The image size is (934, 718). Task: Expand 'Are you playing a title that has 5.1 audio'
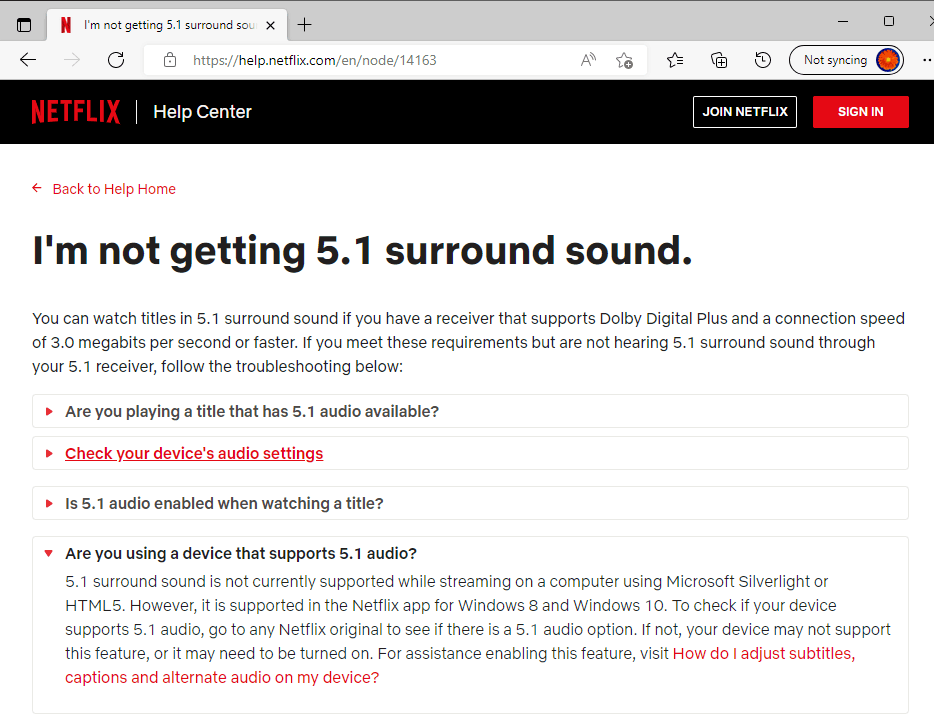(470, 411)
